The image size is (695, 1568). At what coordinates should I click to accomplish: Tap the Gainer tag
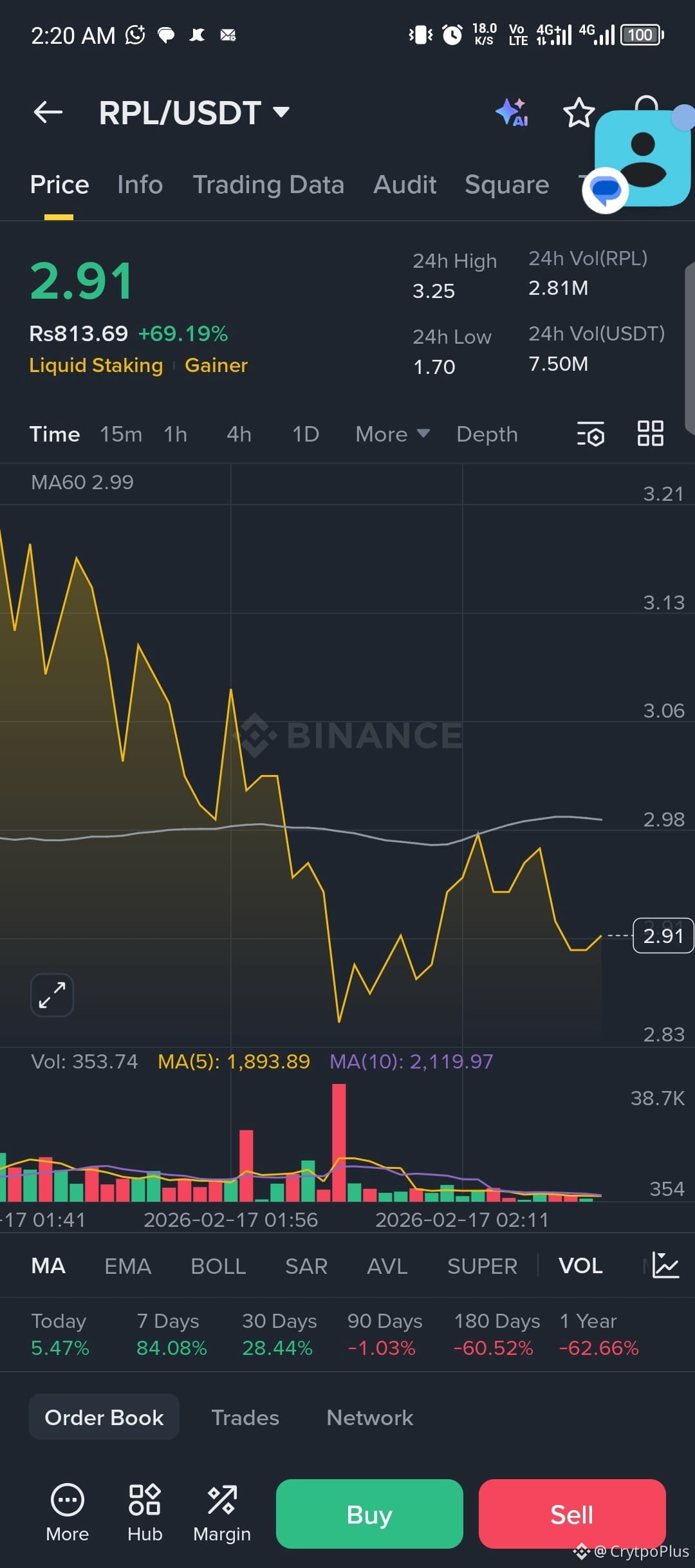[x=216, y=365]
